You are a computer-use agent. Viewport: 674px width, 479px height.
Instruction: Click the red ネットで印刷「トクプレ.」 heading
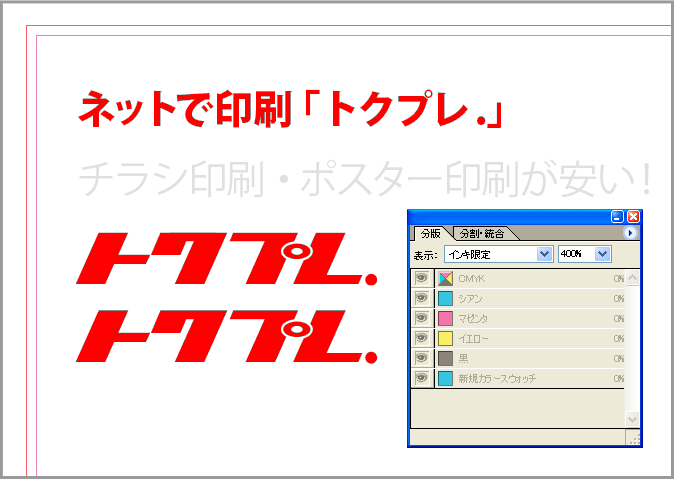(291, 109)
